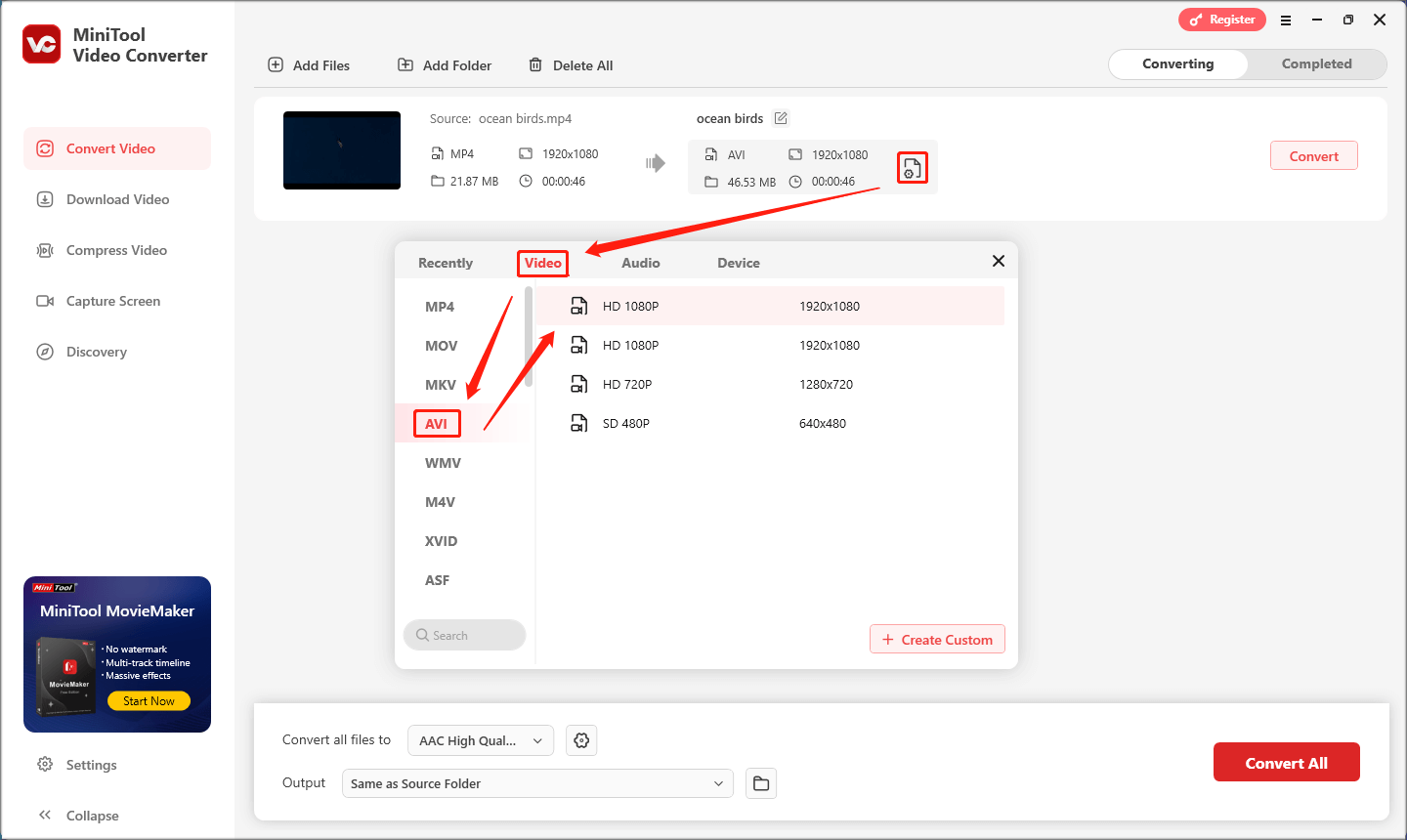
Task: Select the Recently tab in format popup
Action: [x=446, y=263]
